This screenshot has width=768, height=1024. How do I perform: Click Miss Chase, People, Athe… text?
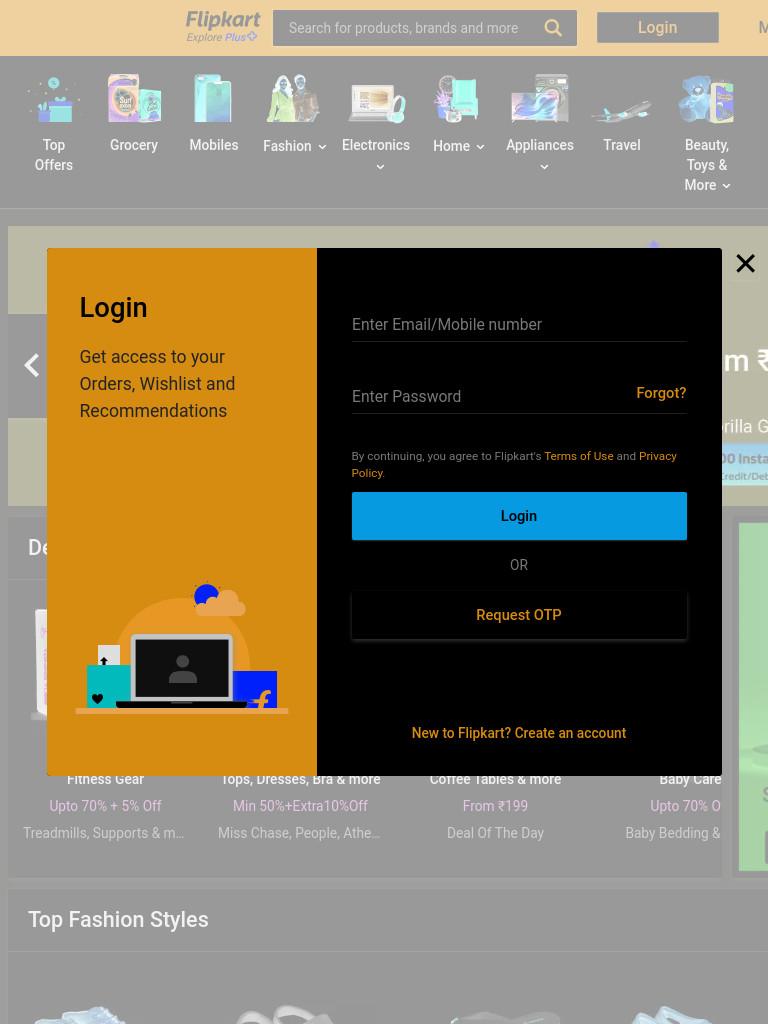[x=298, y=833]
